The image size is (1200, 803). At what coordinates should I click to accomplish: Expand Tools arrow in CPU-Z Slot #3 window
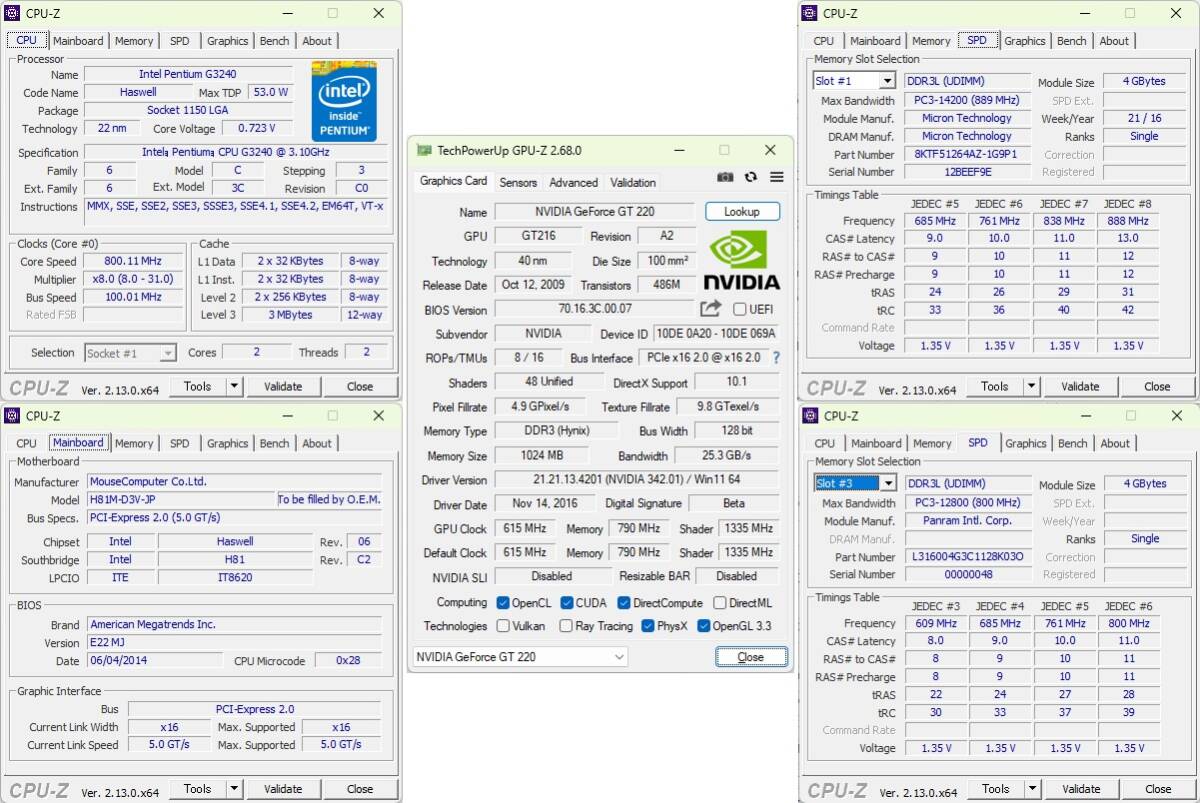[x=1031, y=789]
